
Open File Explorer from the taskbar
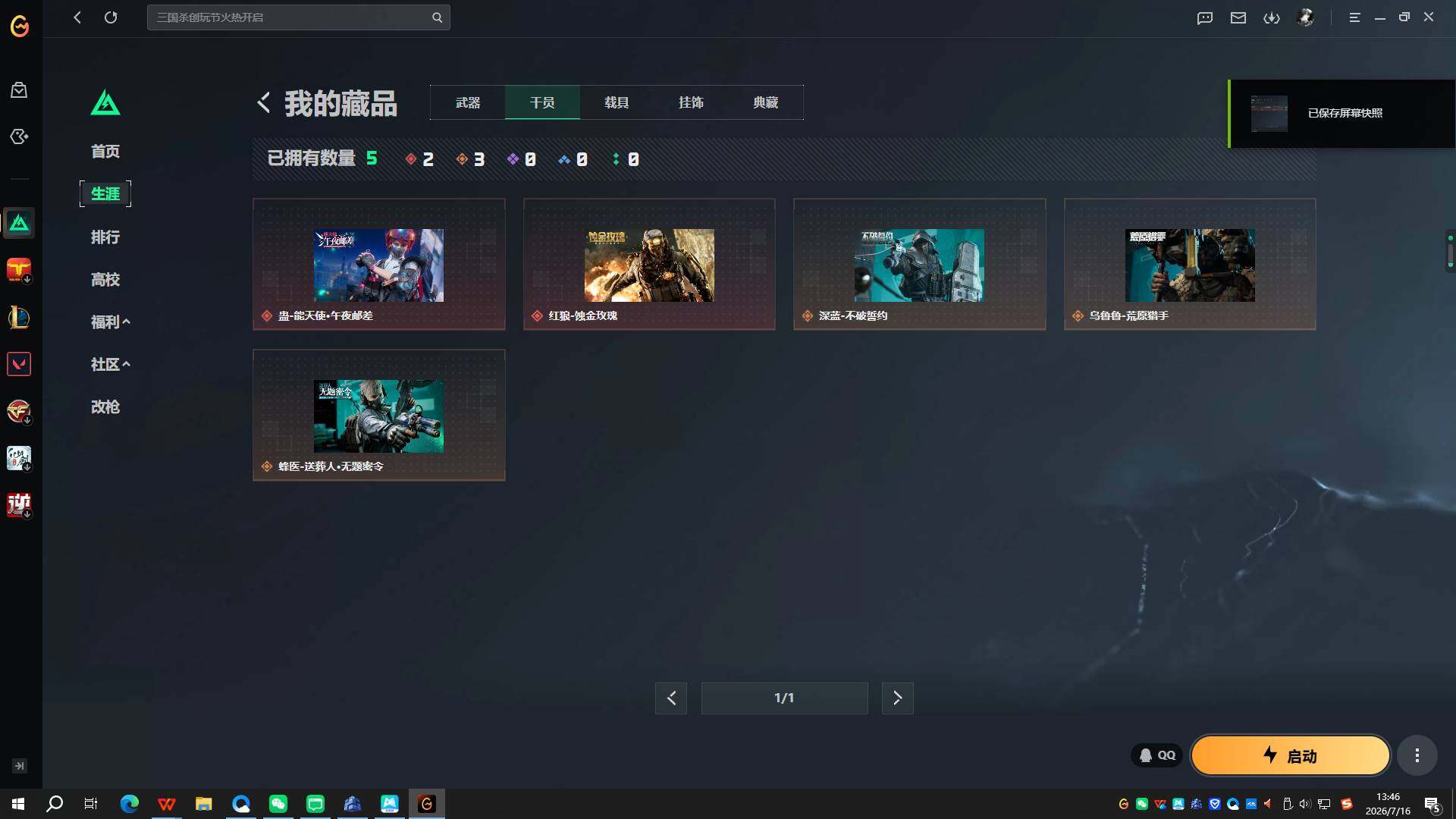204,804
